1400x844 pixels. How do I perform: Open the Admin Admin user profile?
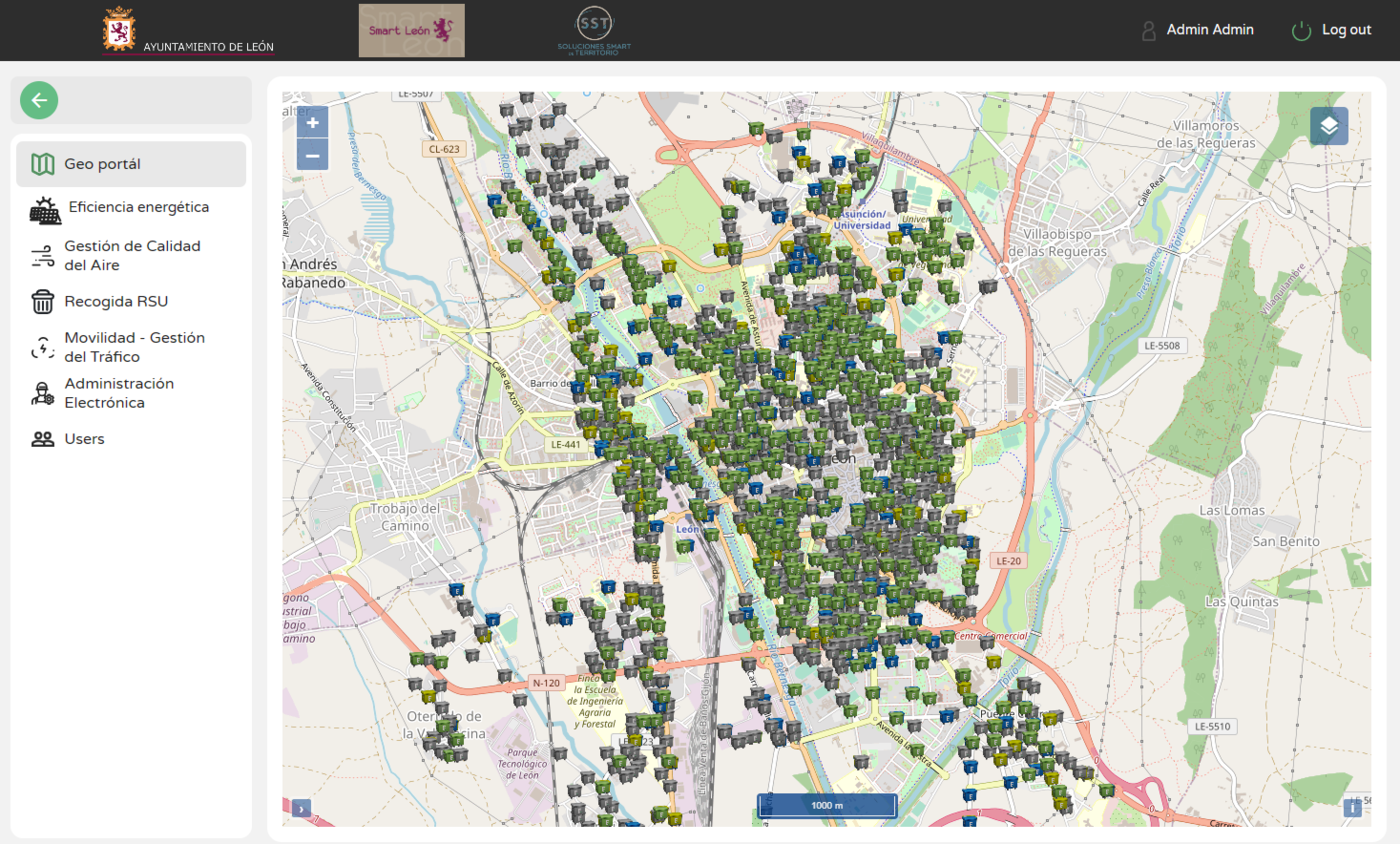point(1210,30)
